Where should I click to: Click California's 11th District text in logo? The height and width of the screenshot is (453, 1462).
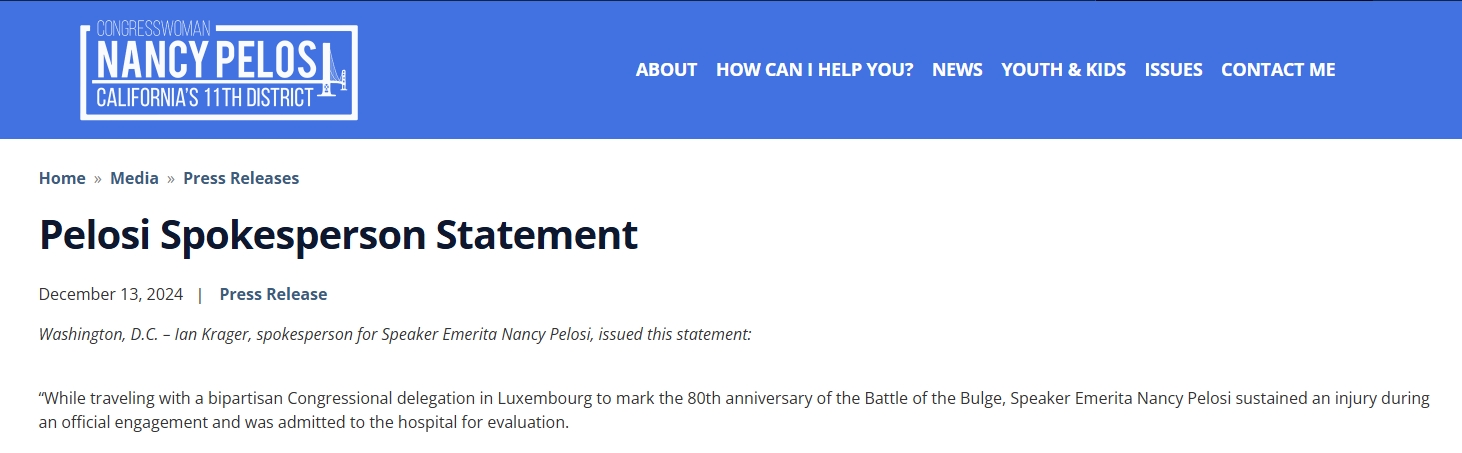tap(211, 98)
